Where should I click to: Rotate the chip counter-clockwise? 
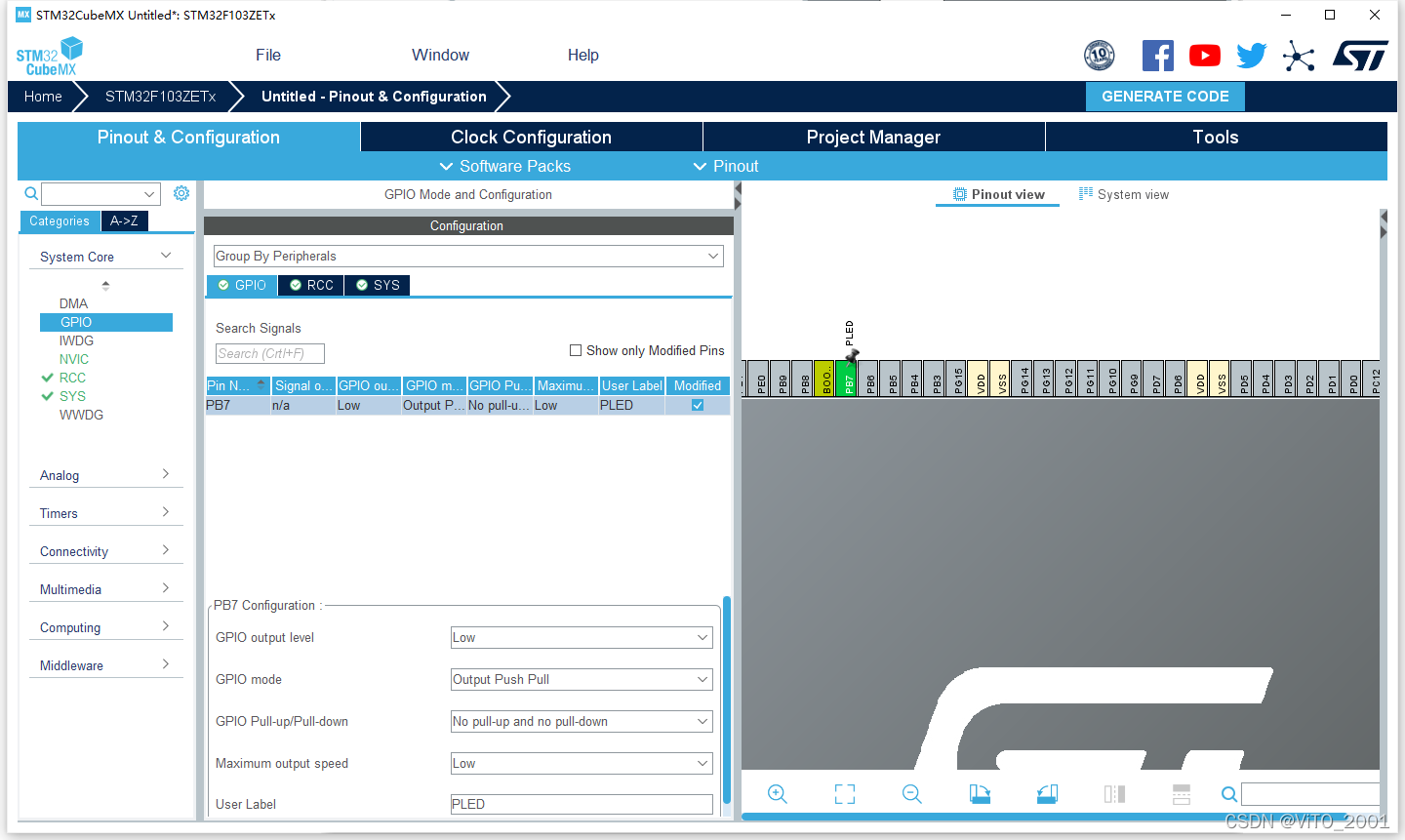tap(1047, 794)
